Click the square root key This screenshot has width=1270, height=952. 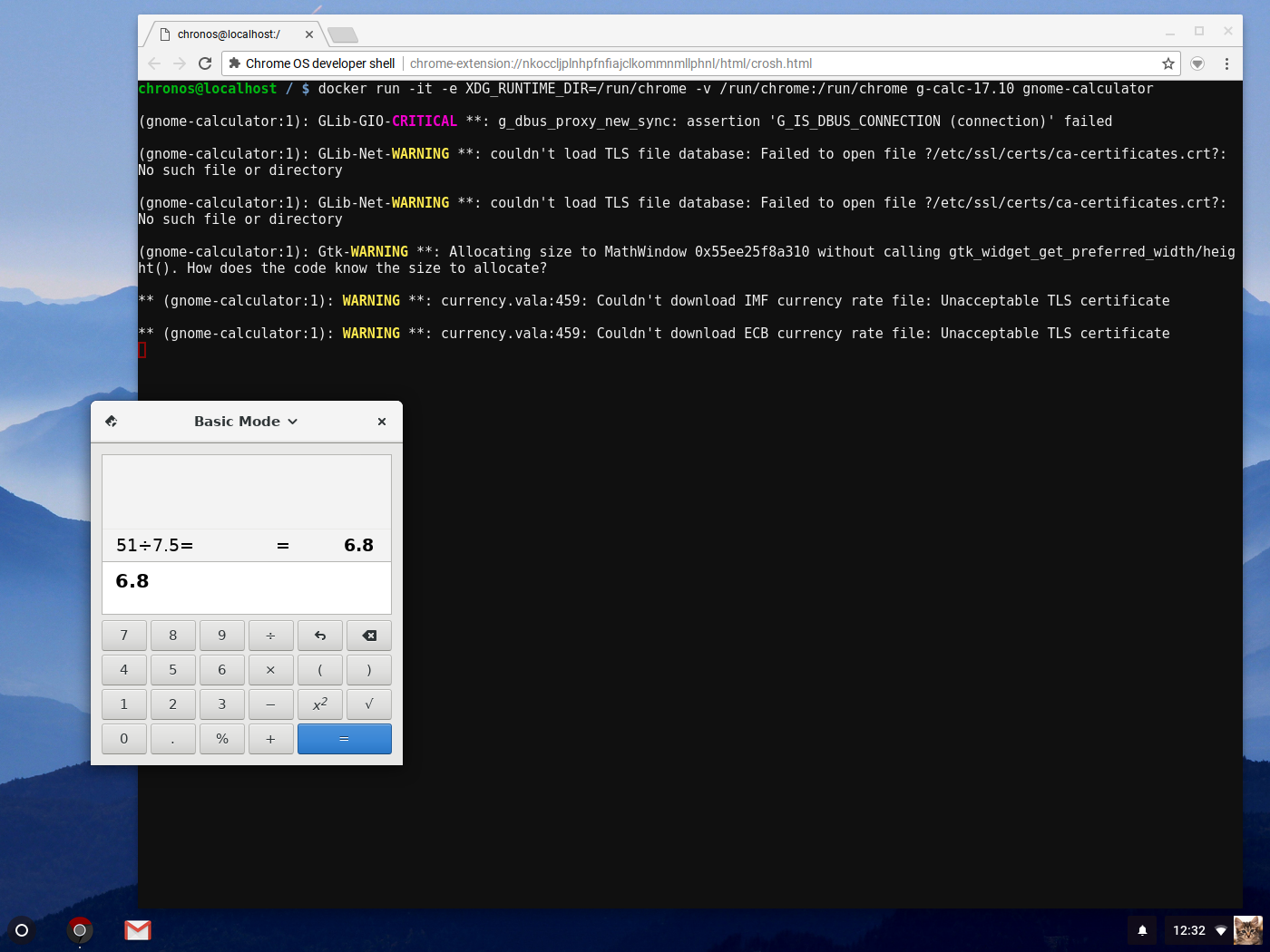click(369, 704)
